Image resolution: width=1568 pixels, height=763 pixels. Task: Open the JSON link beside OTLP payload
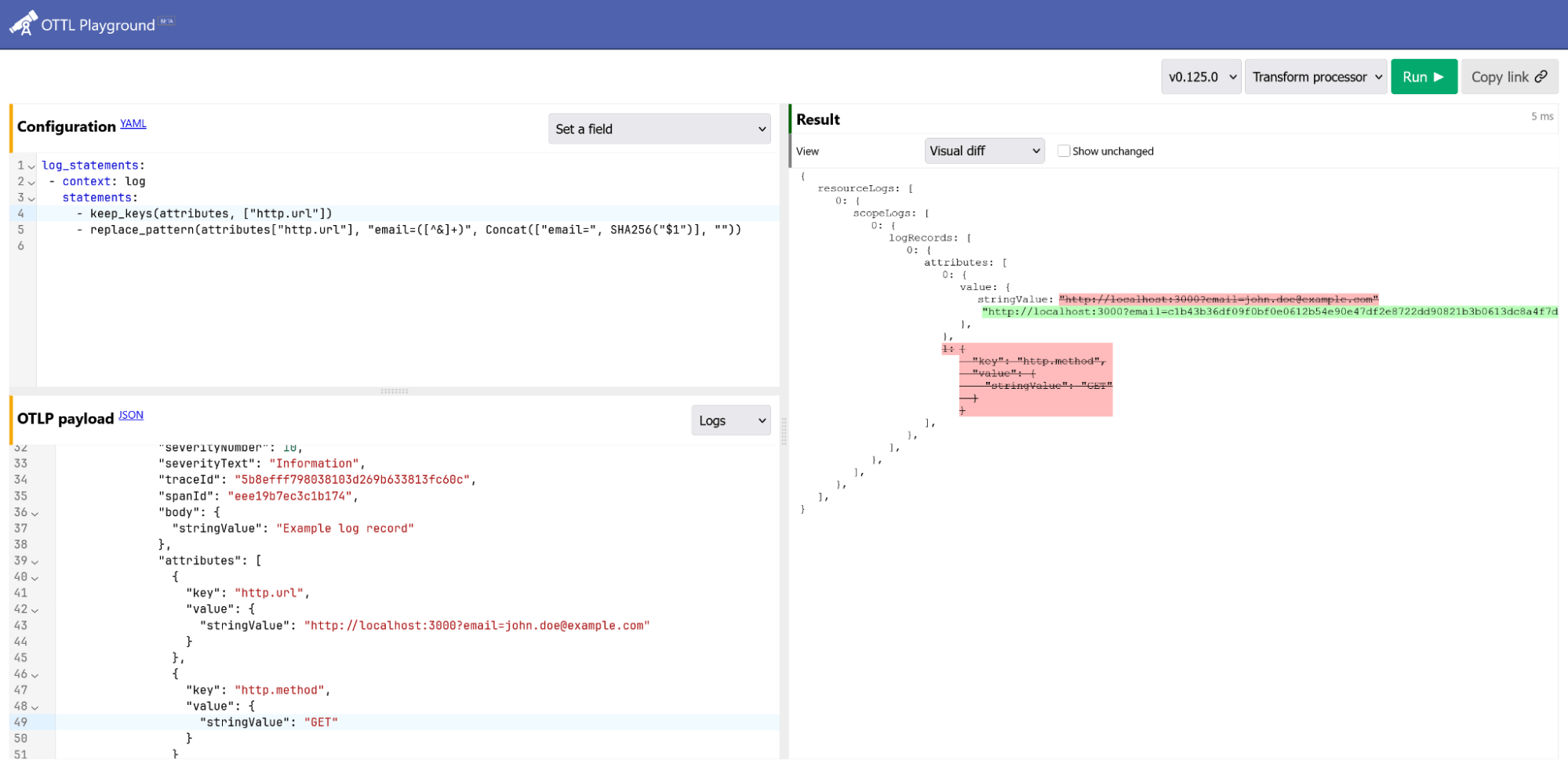pos(131,416)
